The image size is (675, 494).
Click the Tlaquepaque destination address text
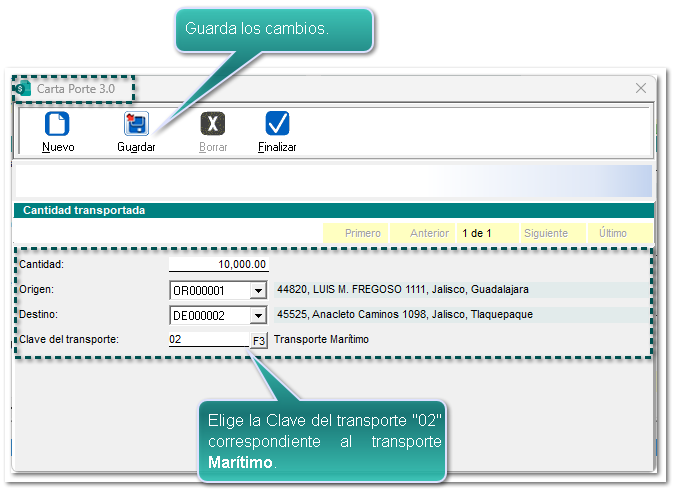(x=405, y=315)
